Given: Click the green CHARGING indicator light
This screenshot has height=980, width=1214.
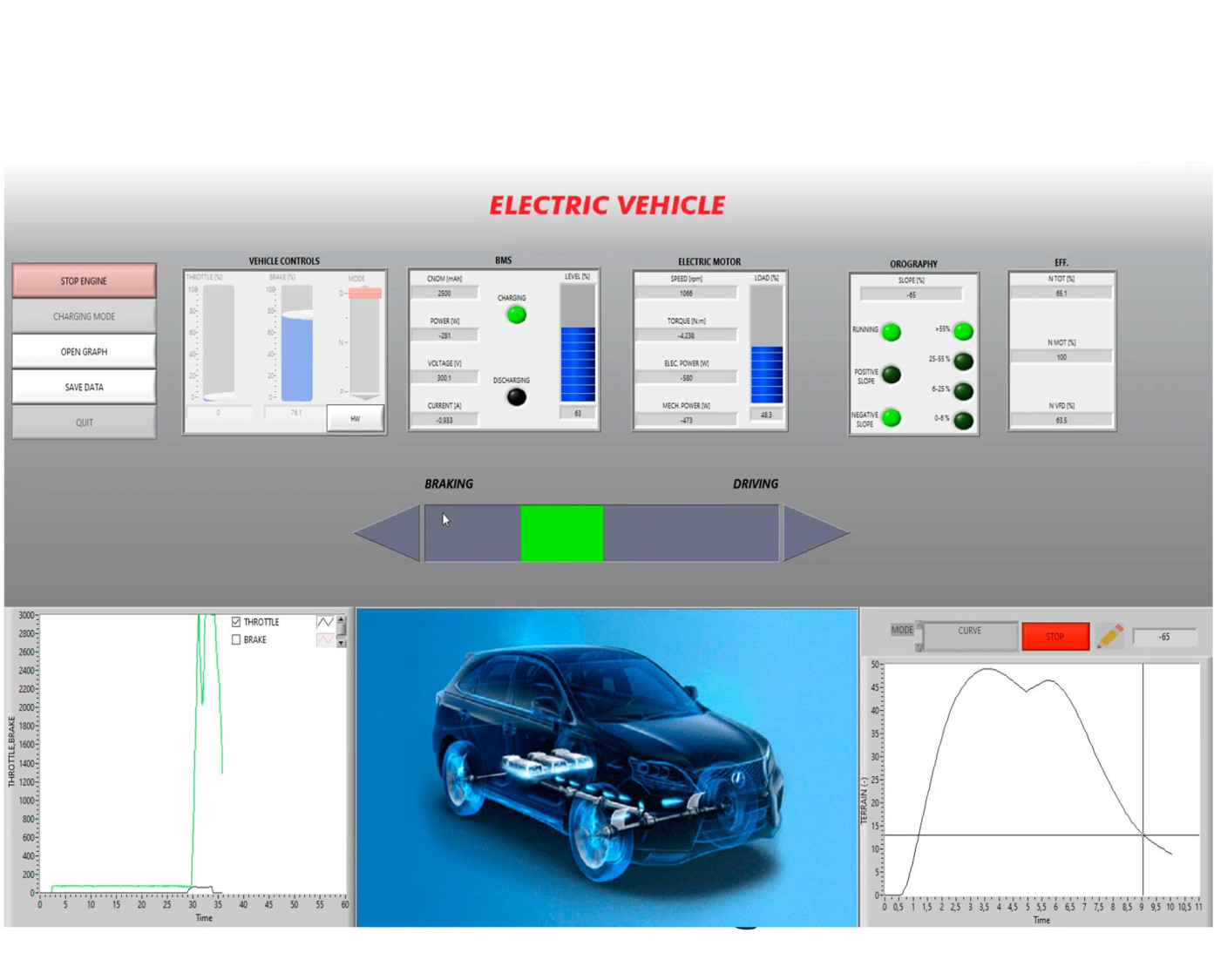Looking at the screenshot, I should pyautogui.click(x=516, y=314).
